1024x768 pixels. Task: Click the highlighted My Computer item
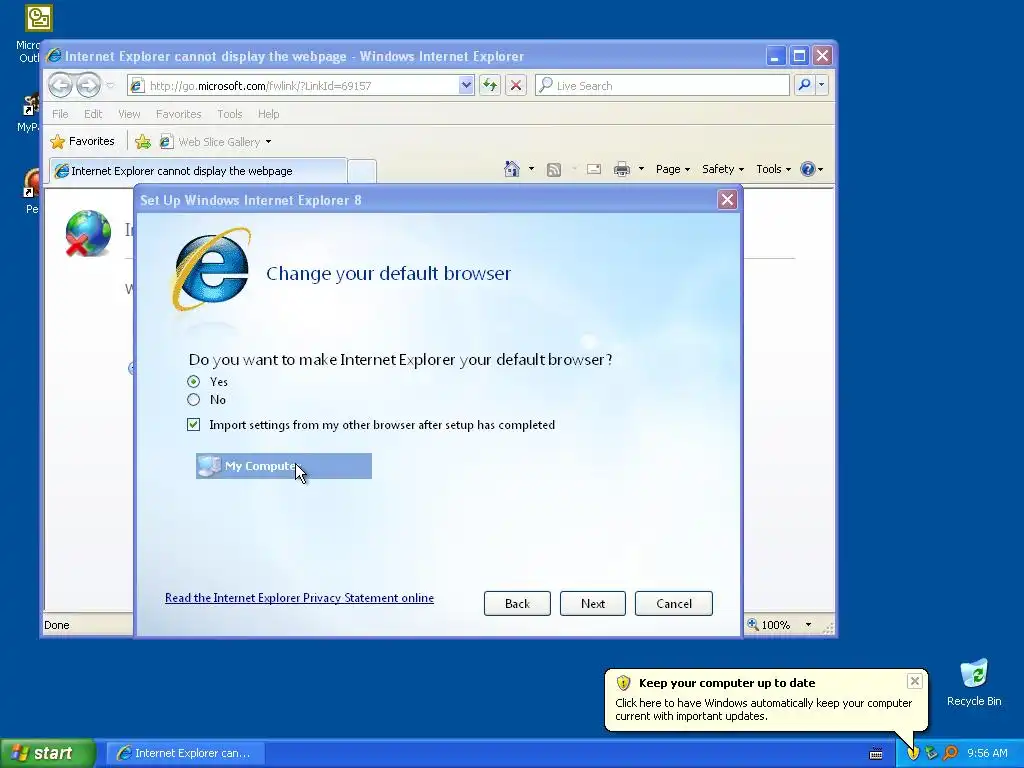tap(284, 466)
